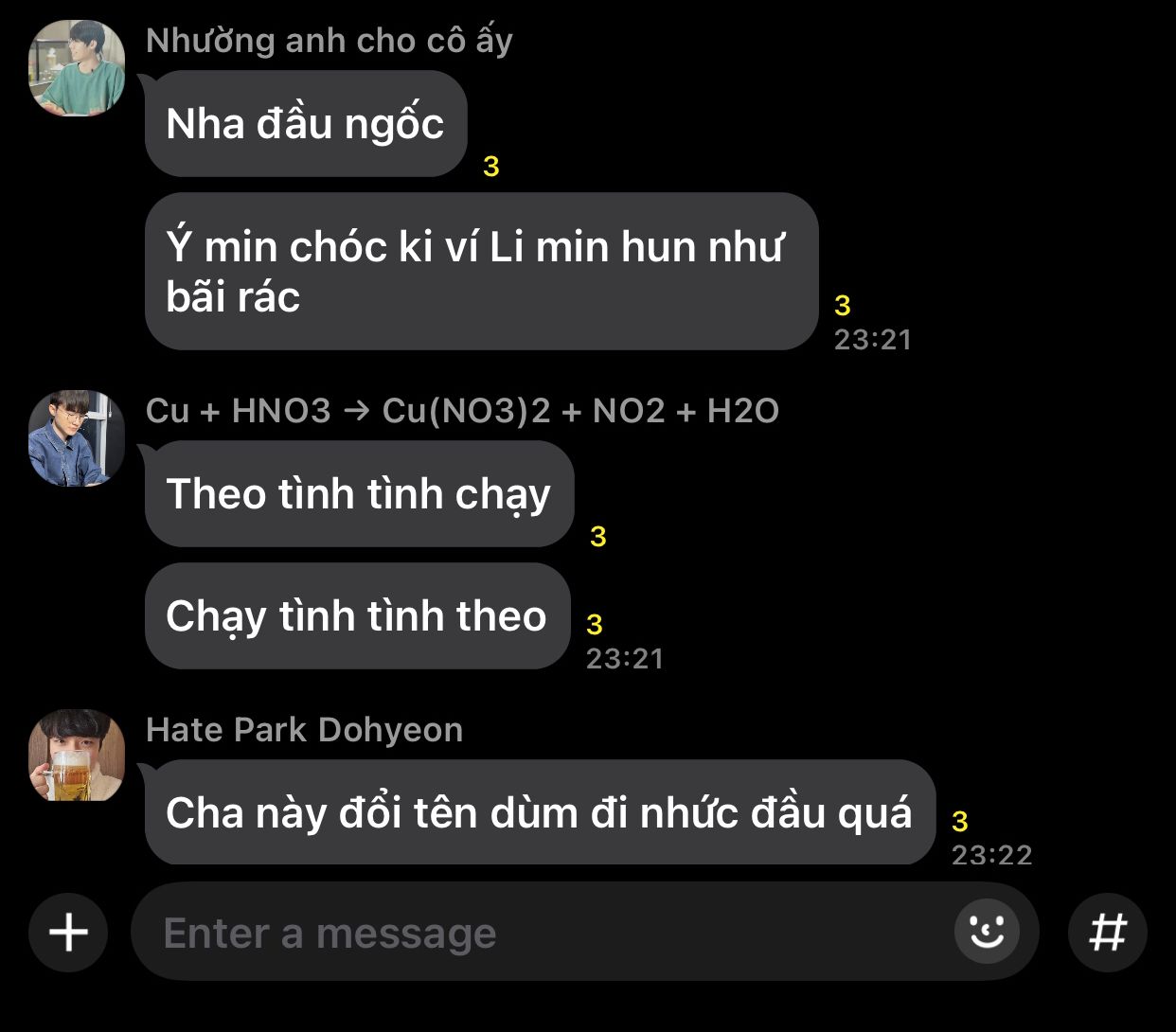
Task: Select the Ý min chóc ki message
Action: click(481, 272)
